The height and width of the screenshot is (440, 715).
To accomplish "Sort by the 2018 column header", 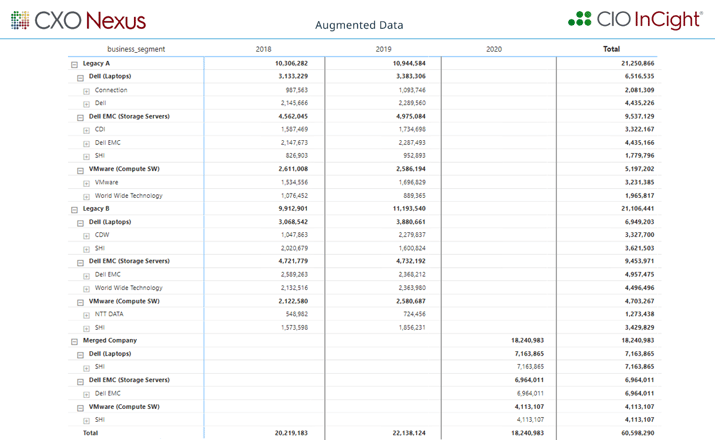I will coord(263,49).
